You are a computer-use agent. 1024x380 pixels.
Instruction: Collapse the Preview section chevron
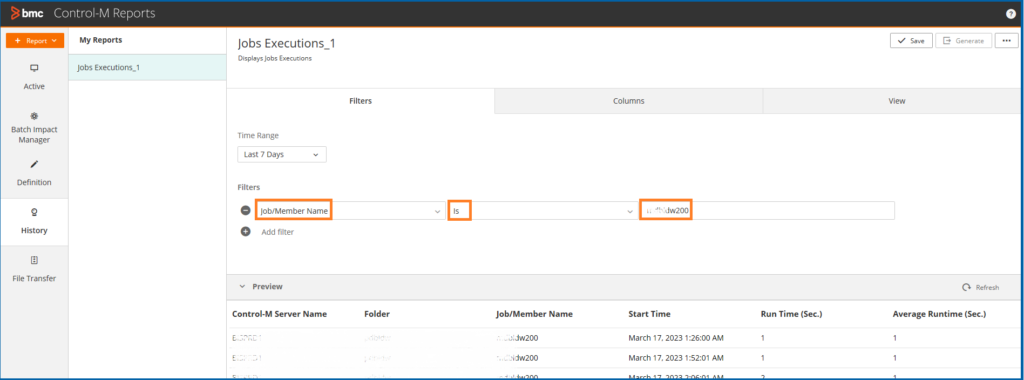tap(242, 287)
